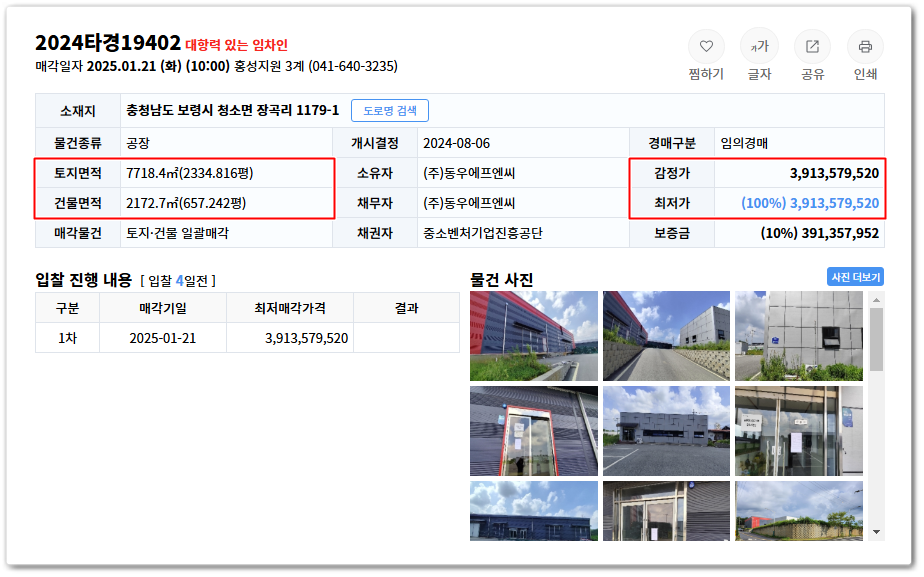The image size is (924, 577).
Task: Click the land area 7718.4㎡(2334.816평)
Action: pos(189,173)
